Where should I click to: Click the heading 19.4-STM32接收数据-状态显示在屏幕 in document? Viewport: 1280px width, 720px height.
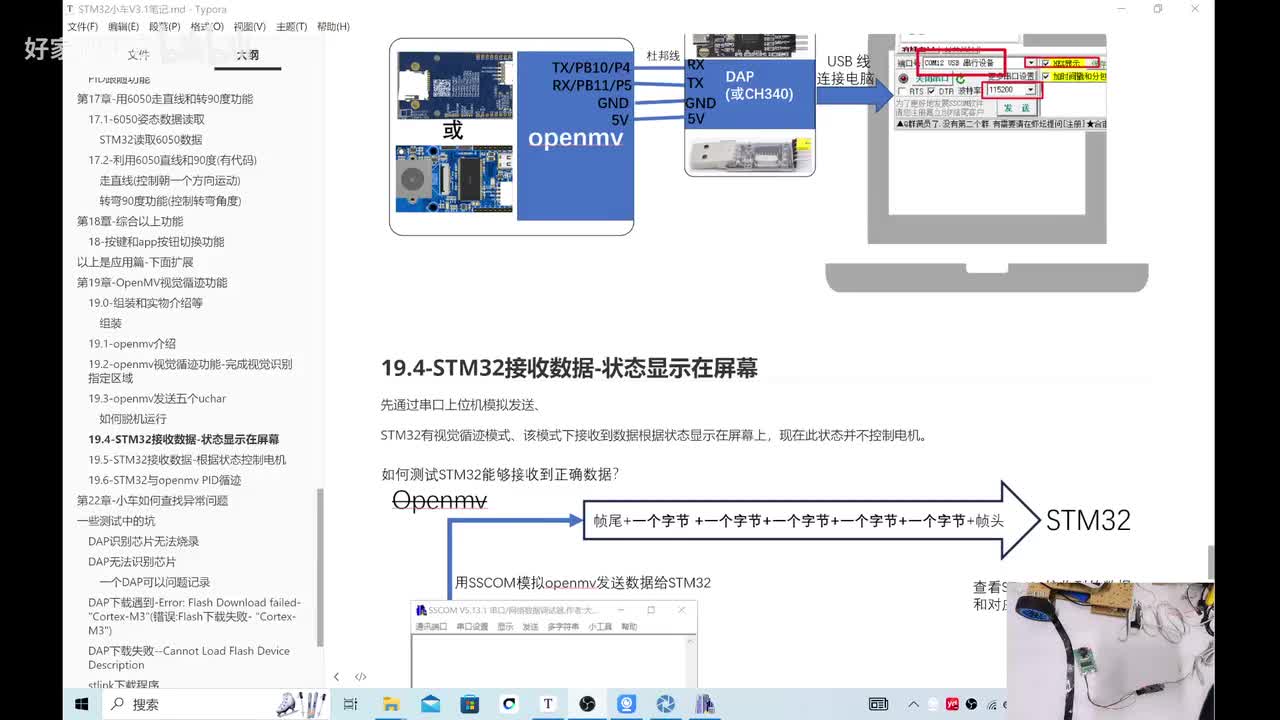[x=569, y=368]
